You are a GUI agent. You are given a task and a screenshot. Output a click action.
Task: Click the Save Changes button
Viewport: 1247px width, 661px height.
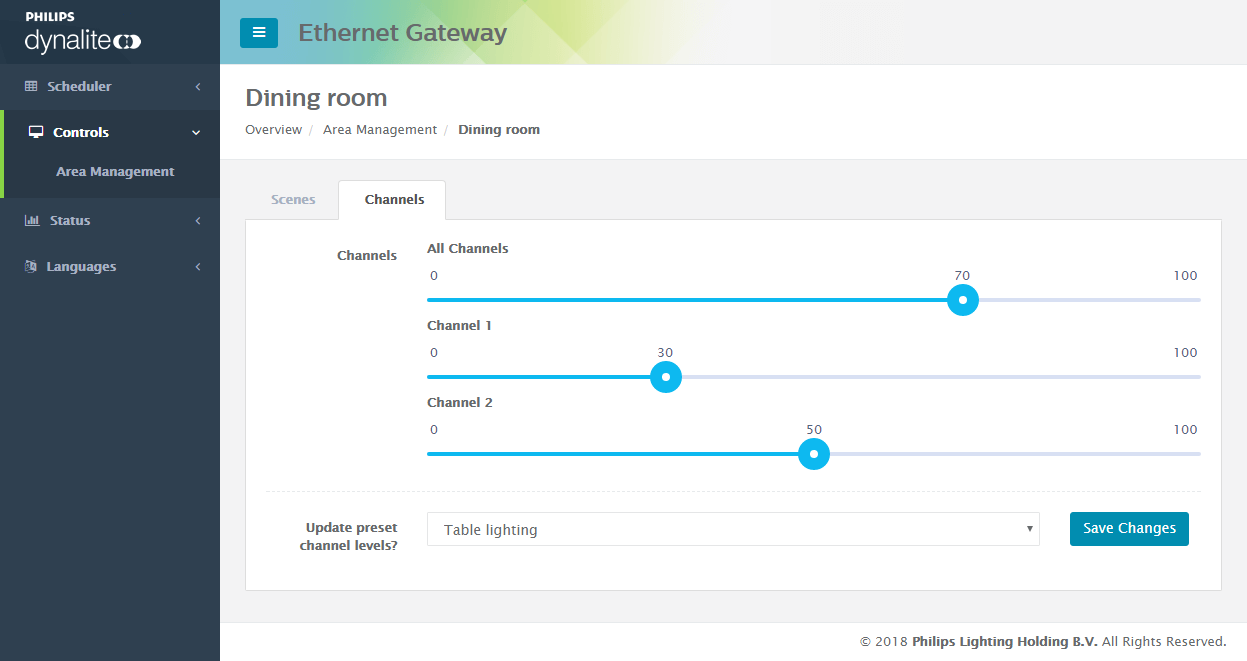(1129, 528)
